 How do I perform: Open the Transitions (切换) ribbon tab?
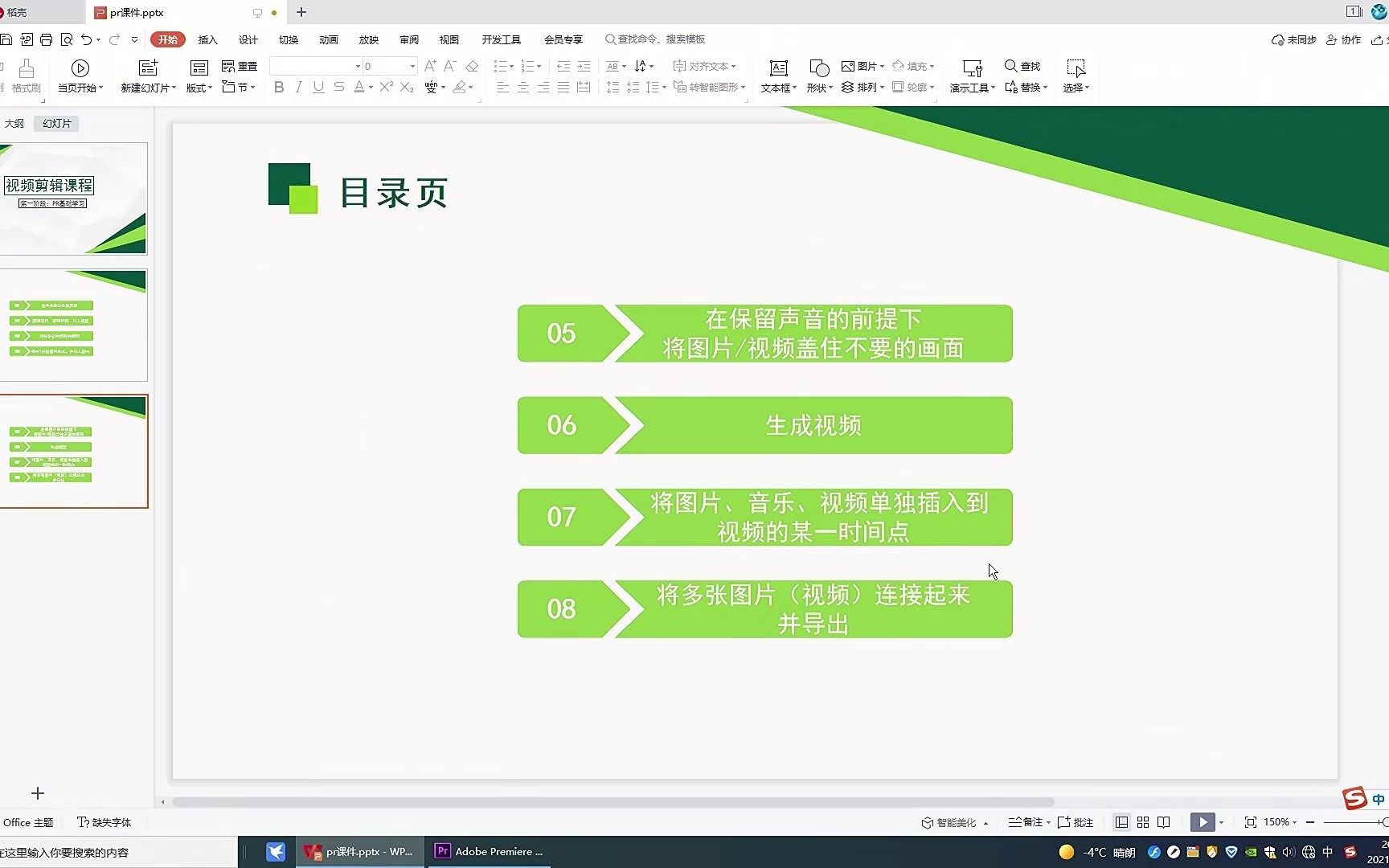point(289,39)
